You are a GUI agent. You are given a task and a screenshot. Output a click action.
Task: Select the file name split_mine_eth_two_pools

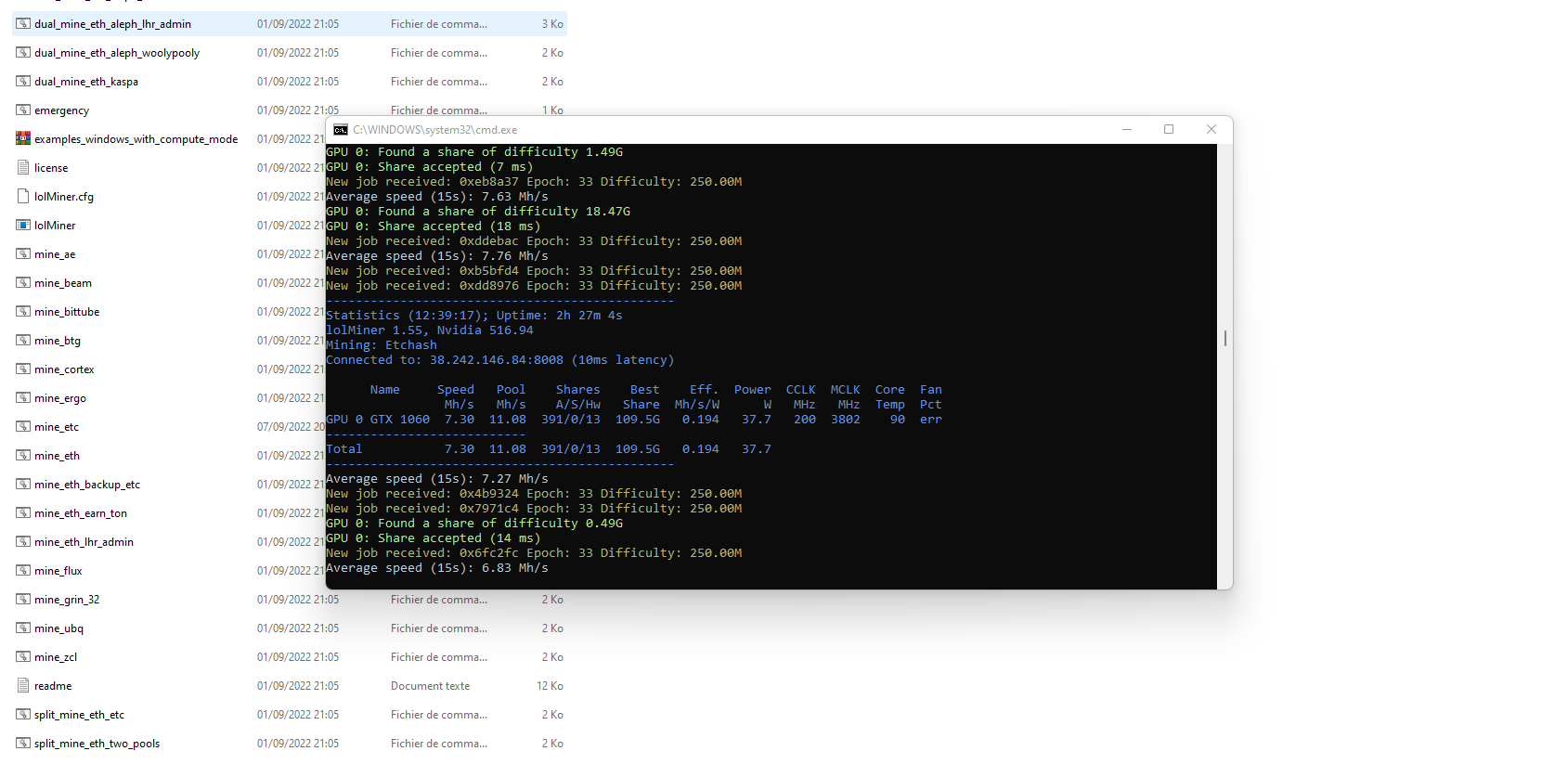coord(97,744)
